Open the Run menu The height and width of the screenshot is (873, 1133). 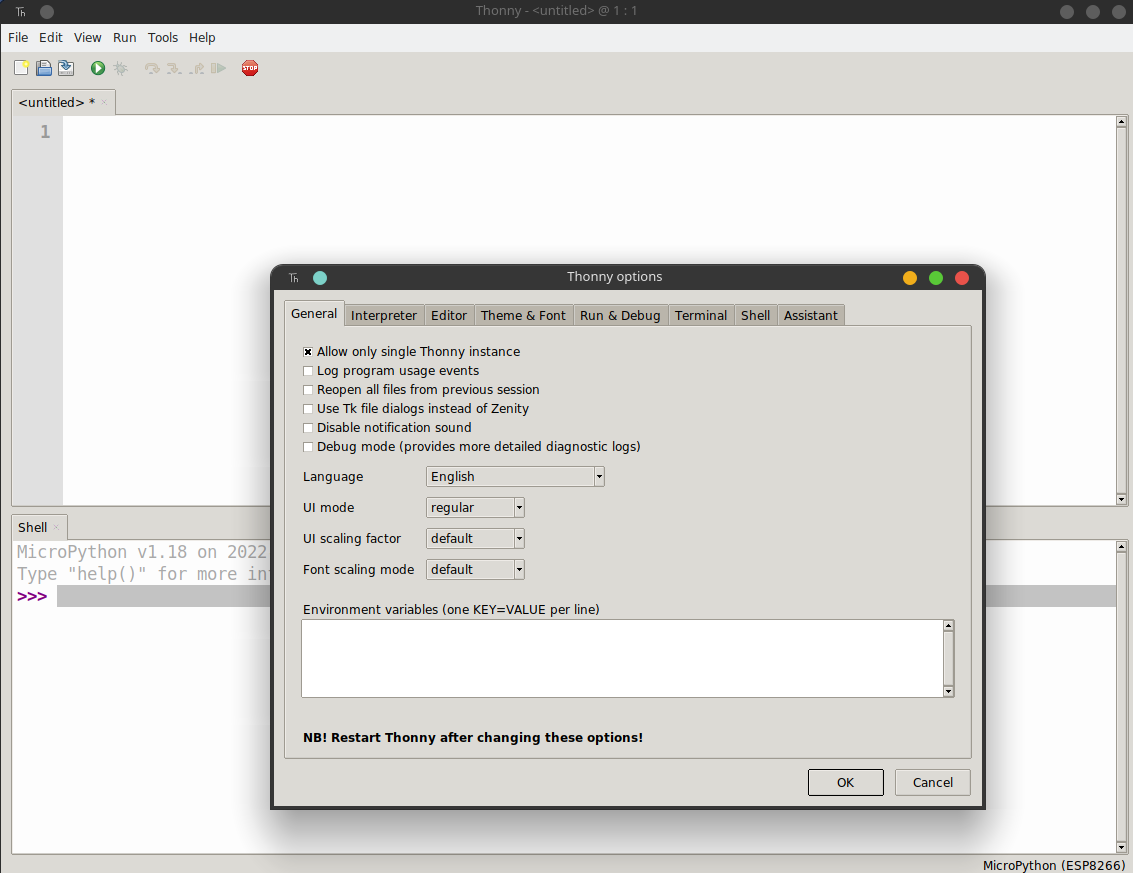[x=124, y=38]
